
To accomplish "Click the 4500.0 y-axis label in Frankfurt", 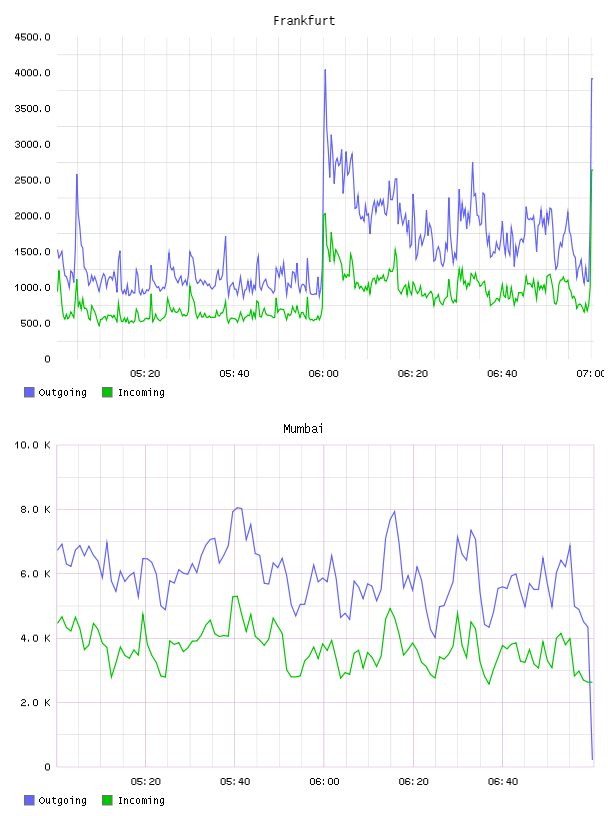I will [32, 37].
